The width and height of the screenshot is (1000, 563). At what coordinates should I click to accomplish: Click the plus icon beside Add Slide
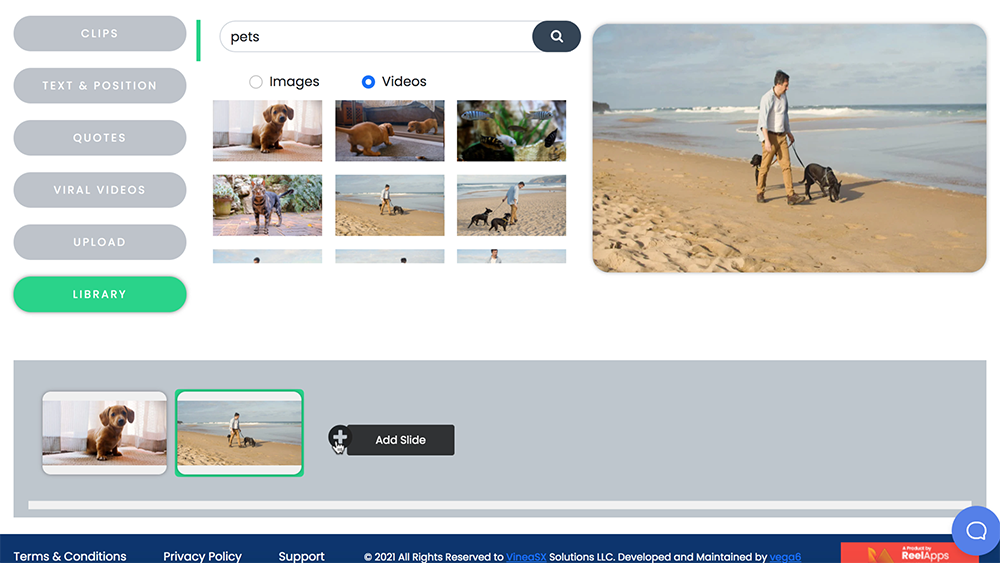(339, 438)
